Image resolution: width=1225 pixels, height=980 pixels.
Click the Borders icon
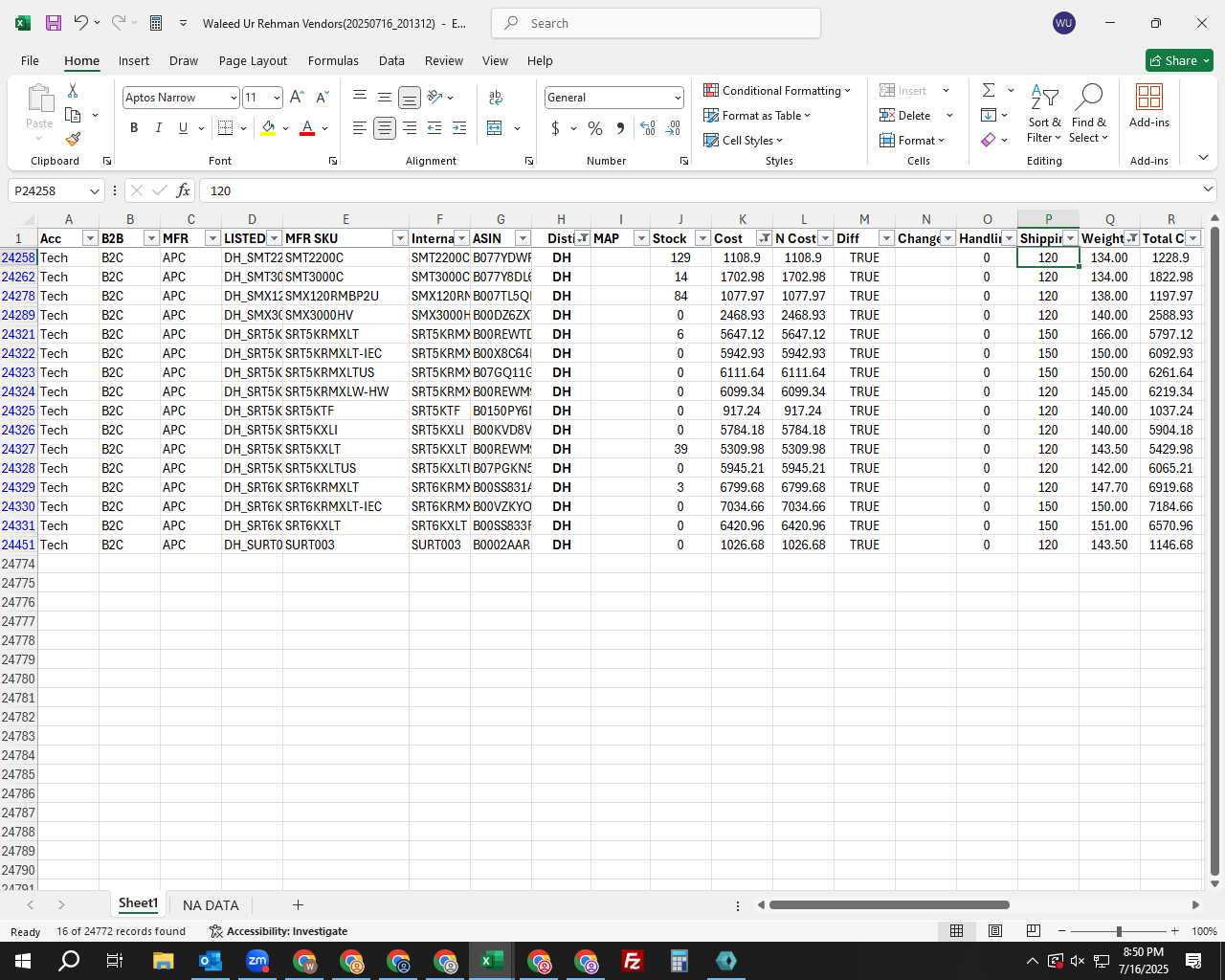(x=226, y=128)
